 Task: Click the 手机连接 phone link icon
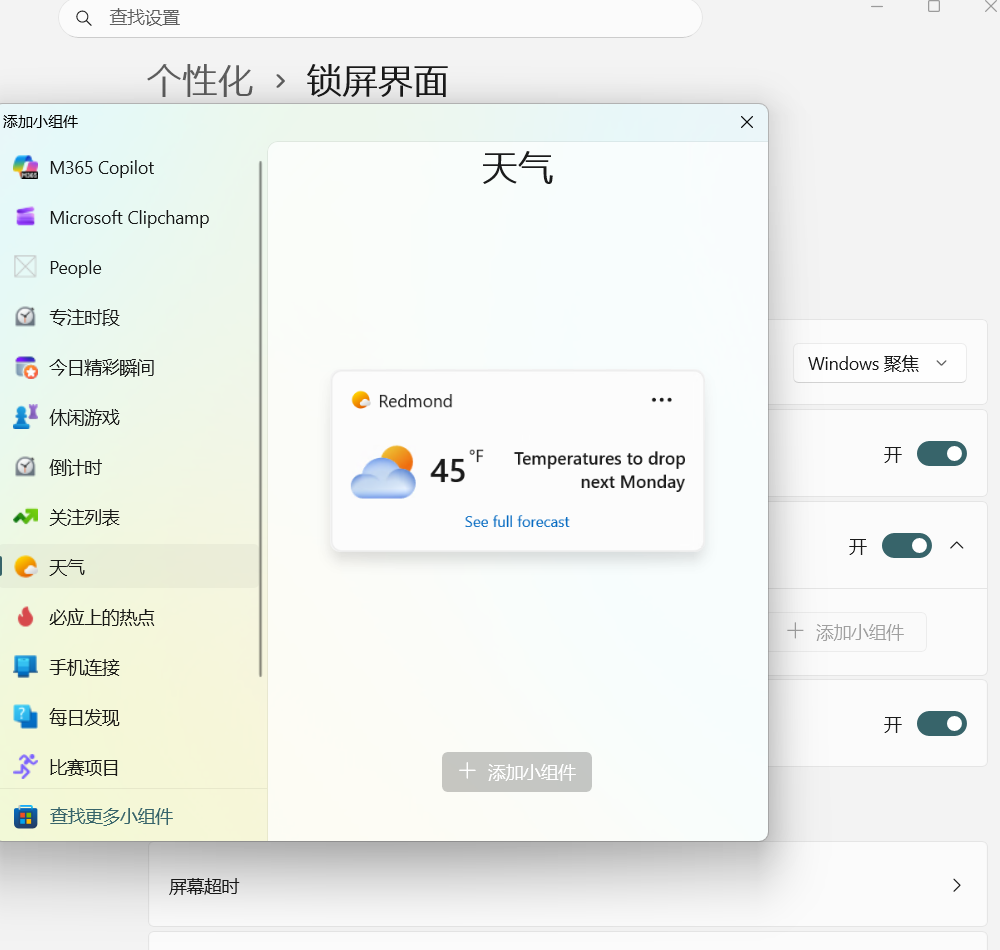click(26, 667)
